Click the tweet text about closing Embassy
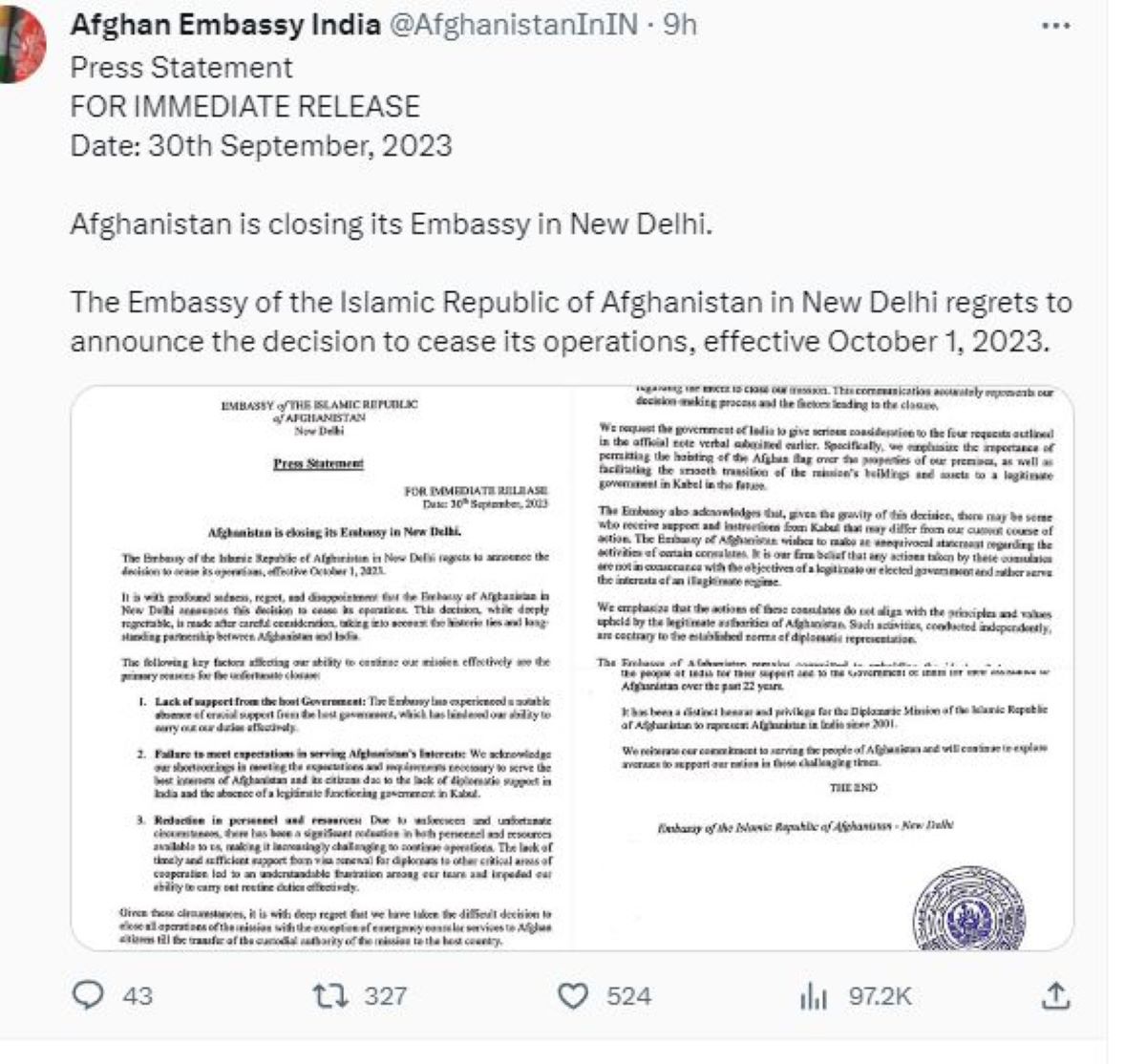 pos(393,224)
